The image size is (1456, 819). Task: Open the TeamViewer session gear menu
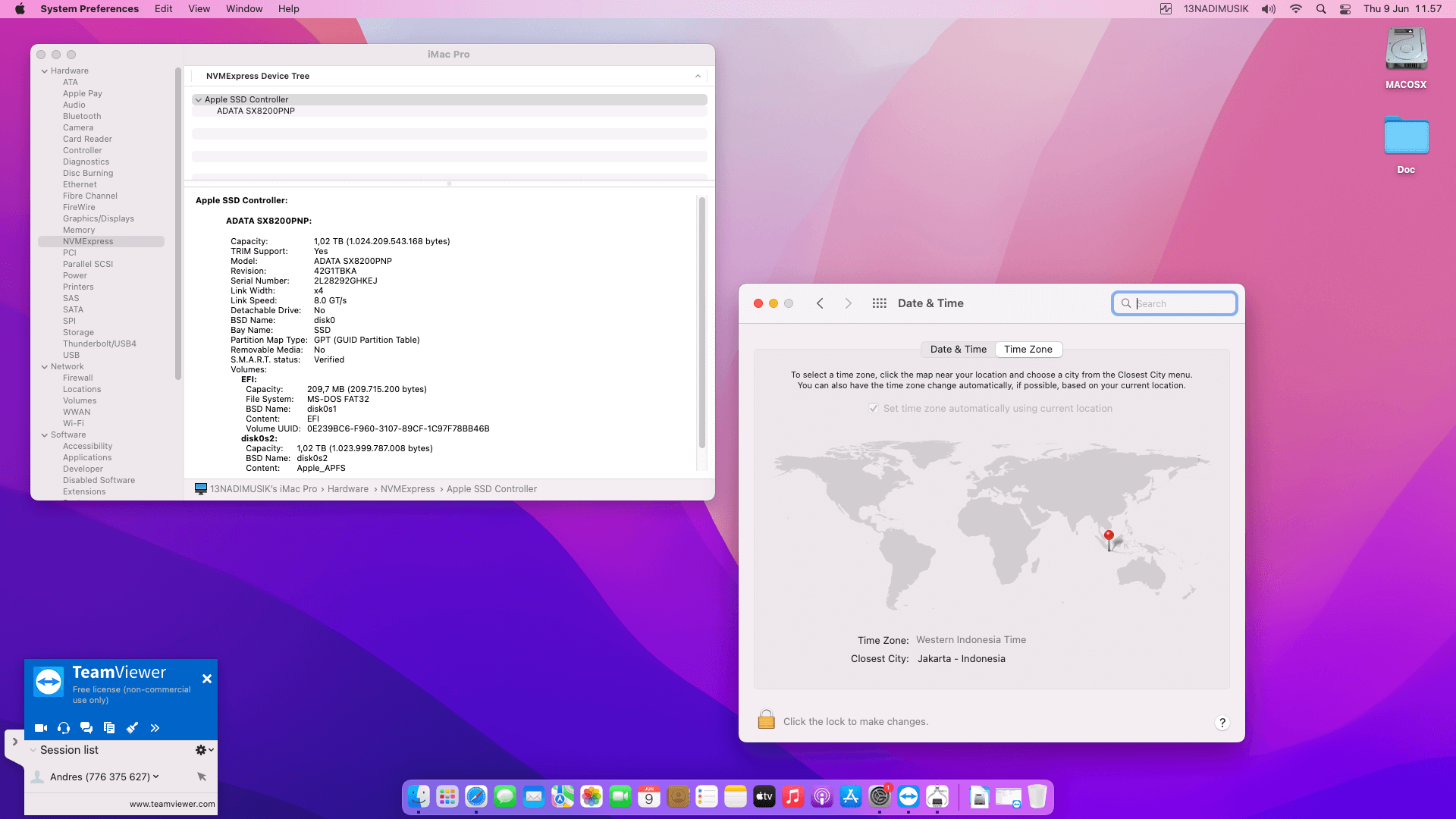tap(204, 750)
